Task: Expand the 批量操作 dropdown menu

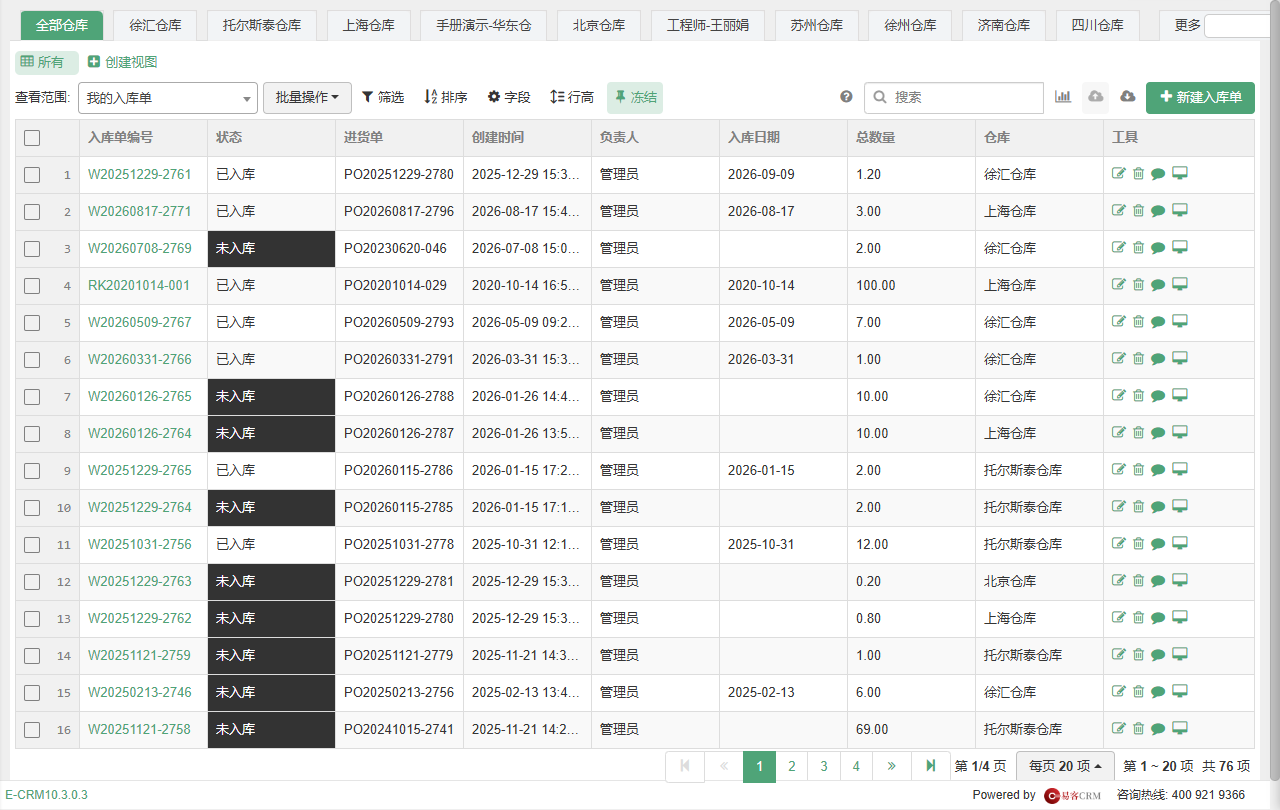Action: point(307,98)
